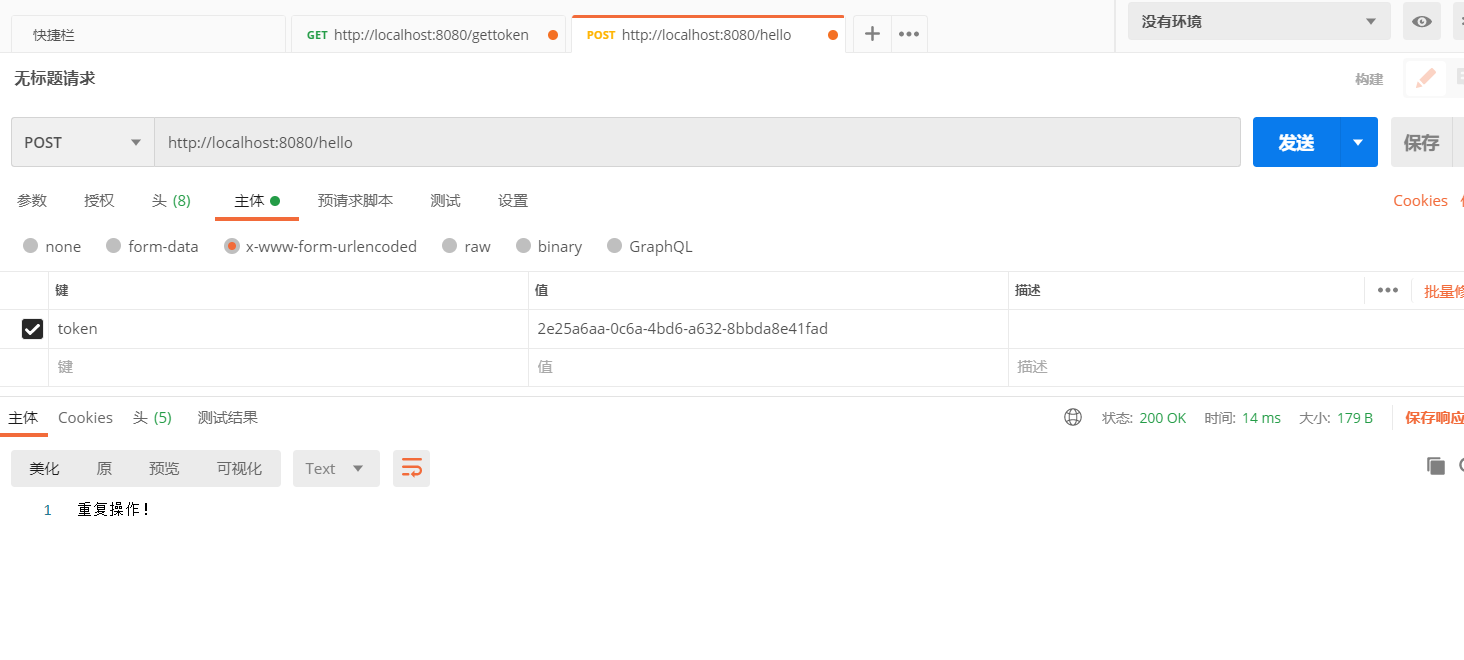Open the 授权 request tab
Image resolution: width=1464 pixels, height=660 pixels.
pos(99,200)
